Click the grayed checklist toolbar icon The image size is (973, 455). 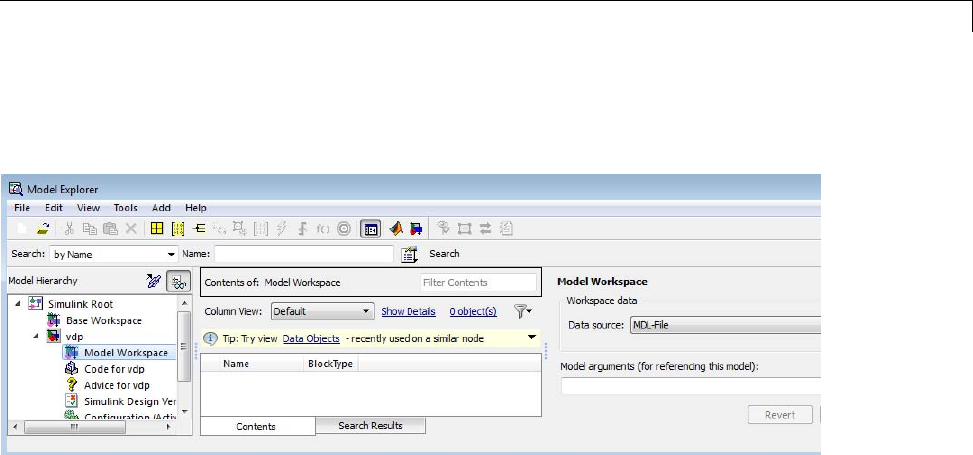[x=506, y=229]
